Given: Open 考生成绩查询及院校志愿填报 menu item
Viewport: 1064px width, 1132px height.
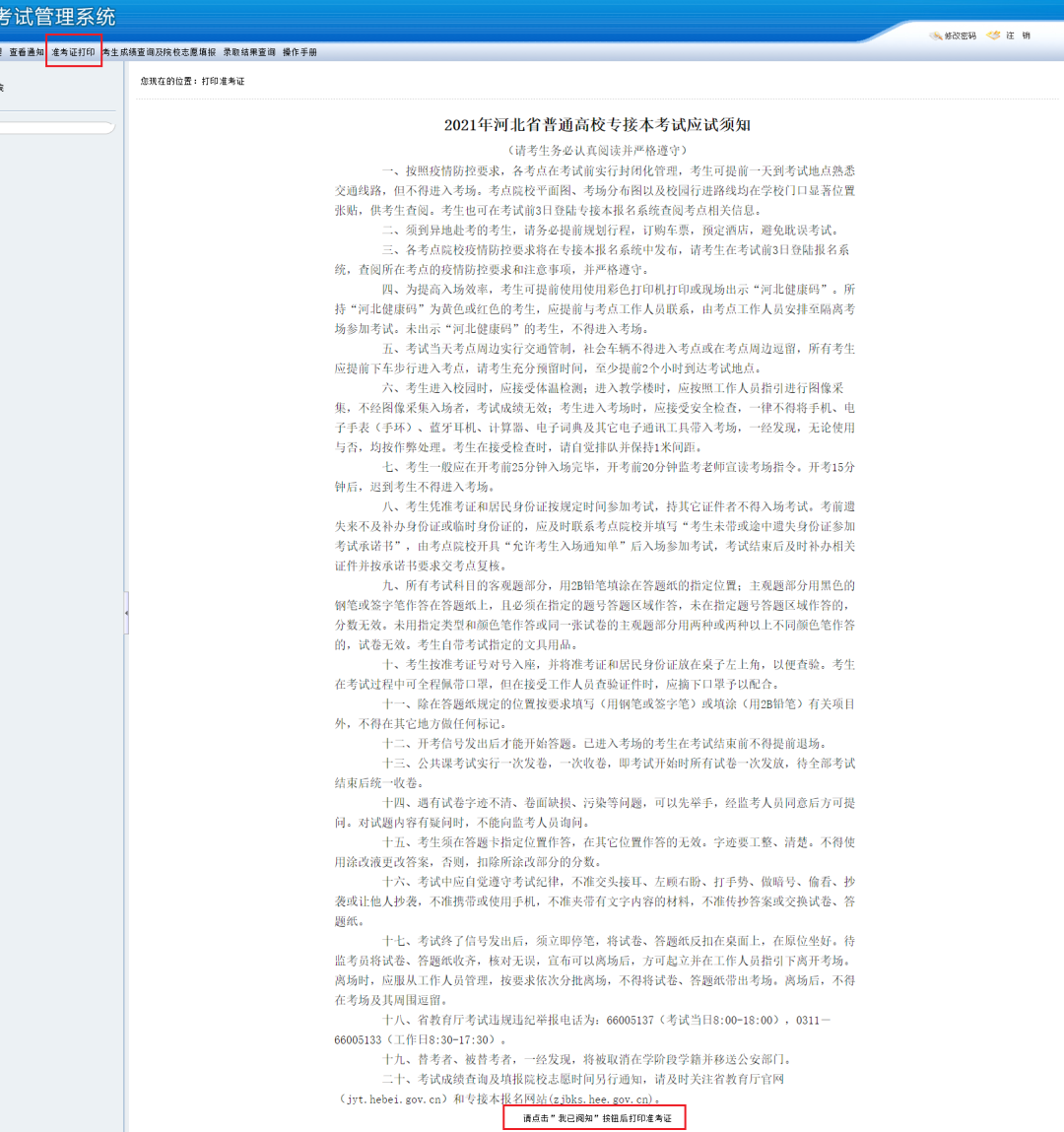Looking at the screenshot, I should 159,52.
